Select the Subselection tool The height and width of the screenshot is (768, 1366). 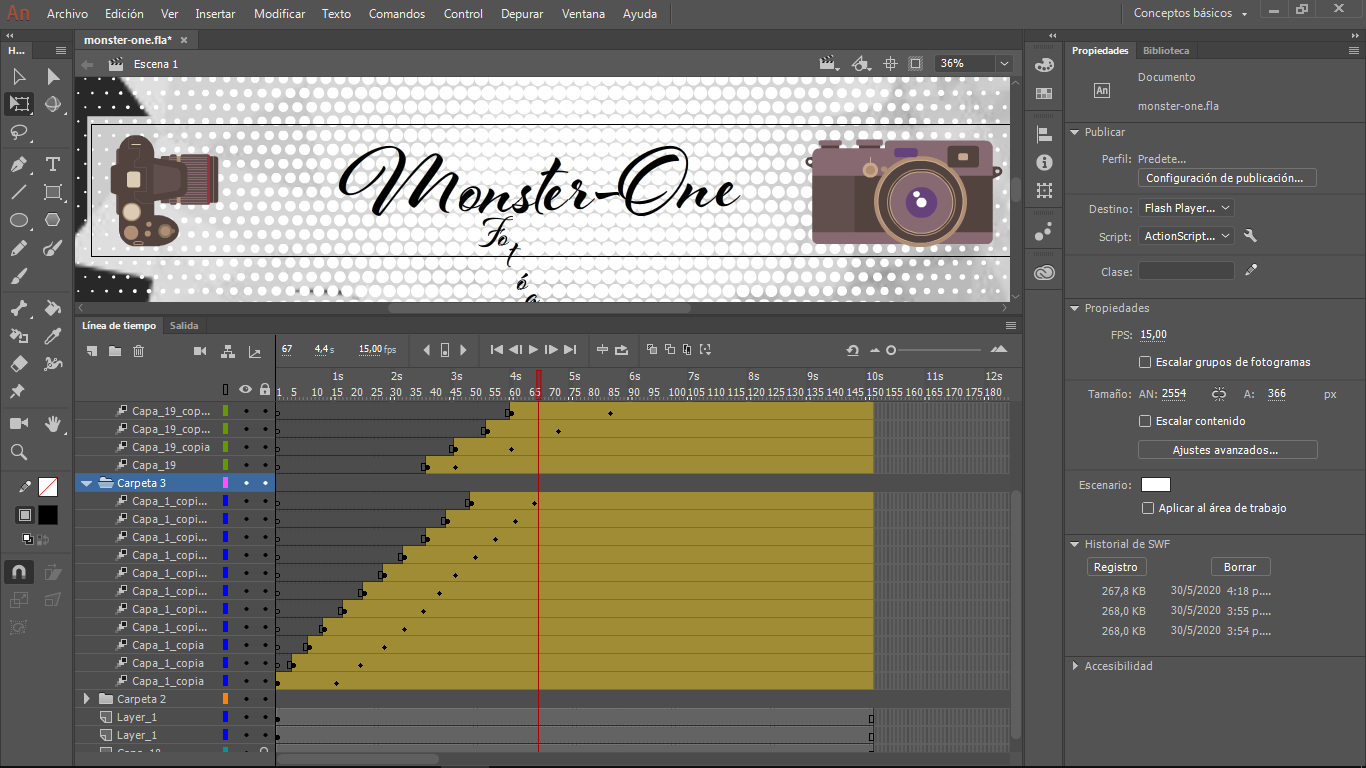53,76
